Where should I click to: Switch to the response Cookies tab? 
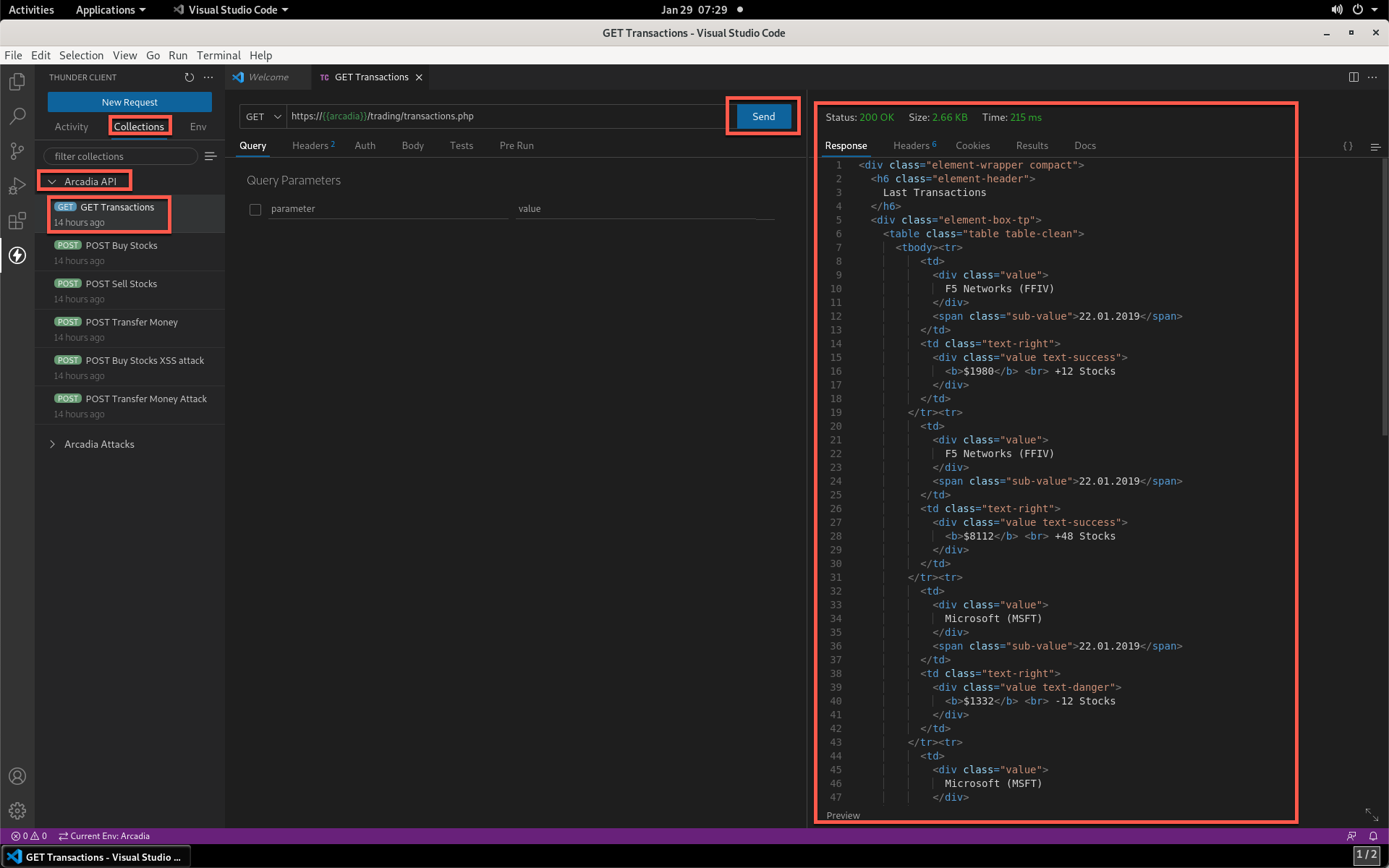tap(972, 145)
